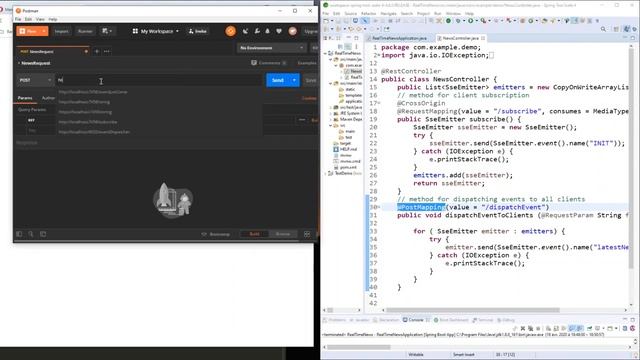Screen dimensions: 640x360
Task: Open the Refactor menu in Spring Tool Suite
Action: pyautogui.click(x=368, y=13)
